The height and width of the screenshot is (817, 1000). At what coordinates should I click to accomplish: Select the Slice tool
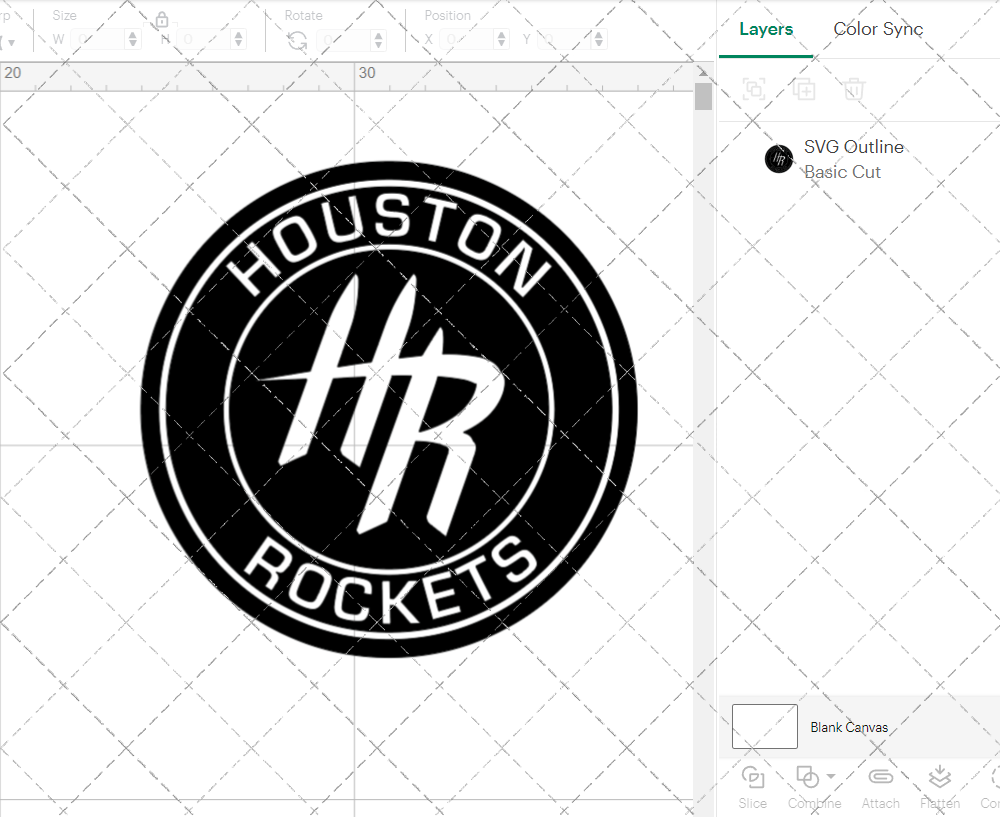click(x=752, y=785)
